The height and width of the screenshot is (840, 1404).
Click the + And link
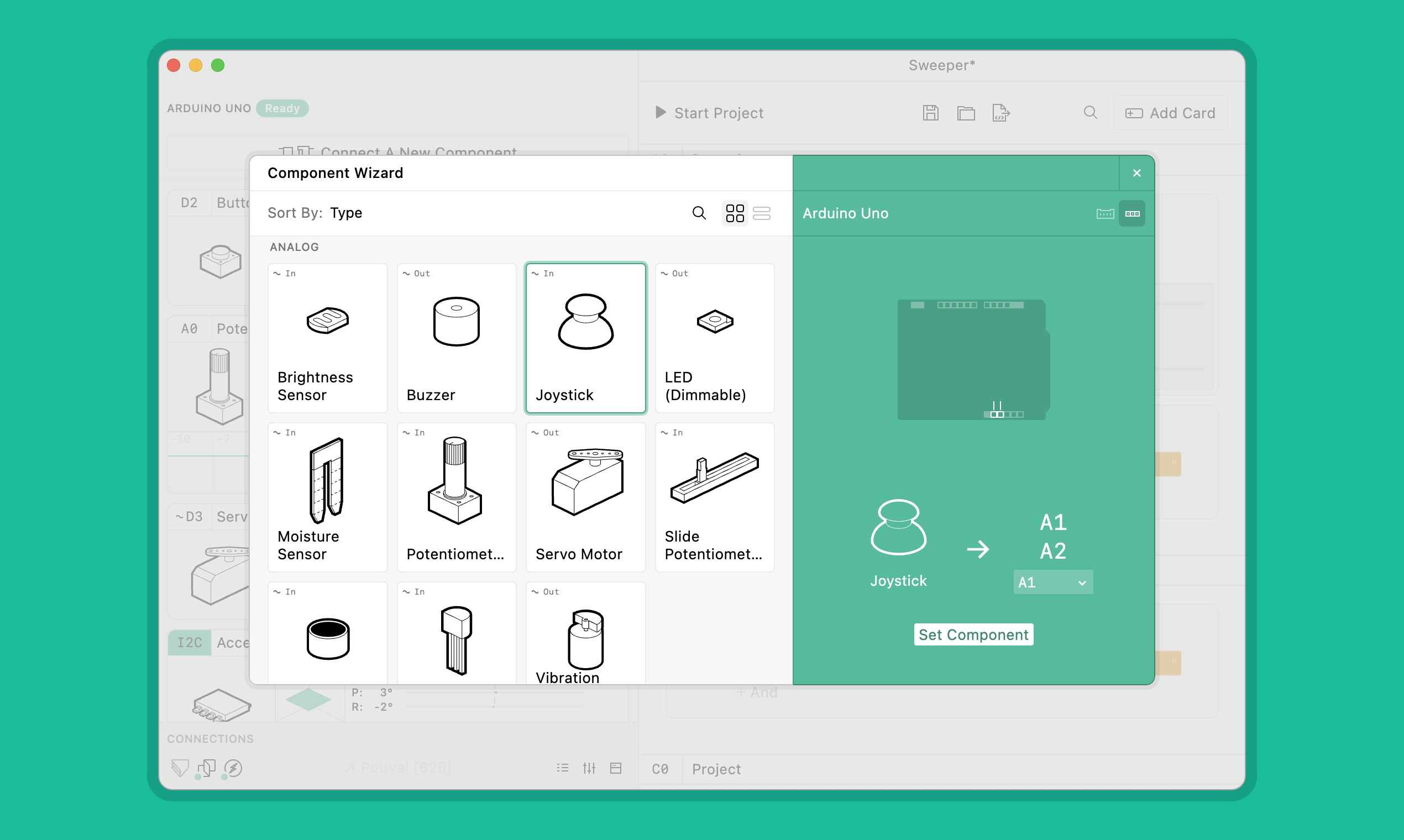tap(757, 692)
